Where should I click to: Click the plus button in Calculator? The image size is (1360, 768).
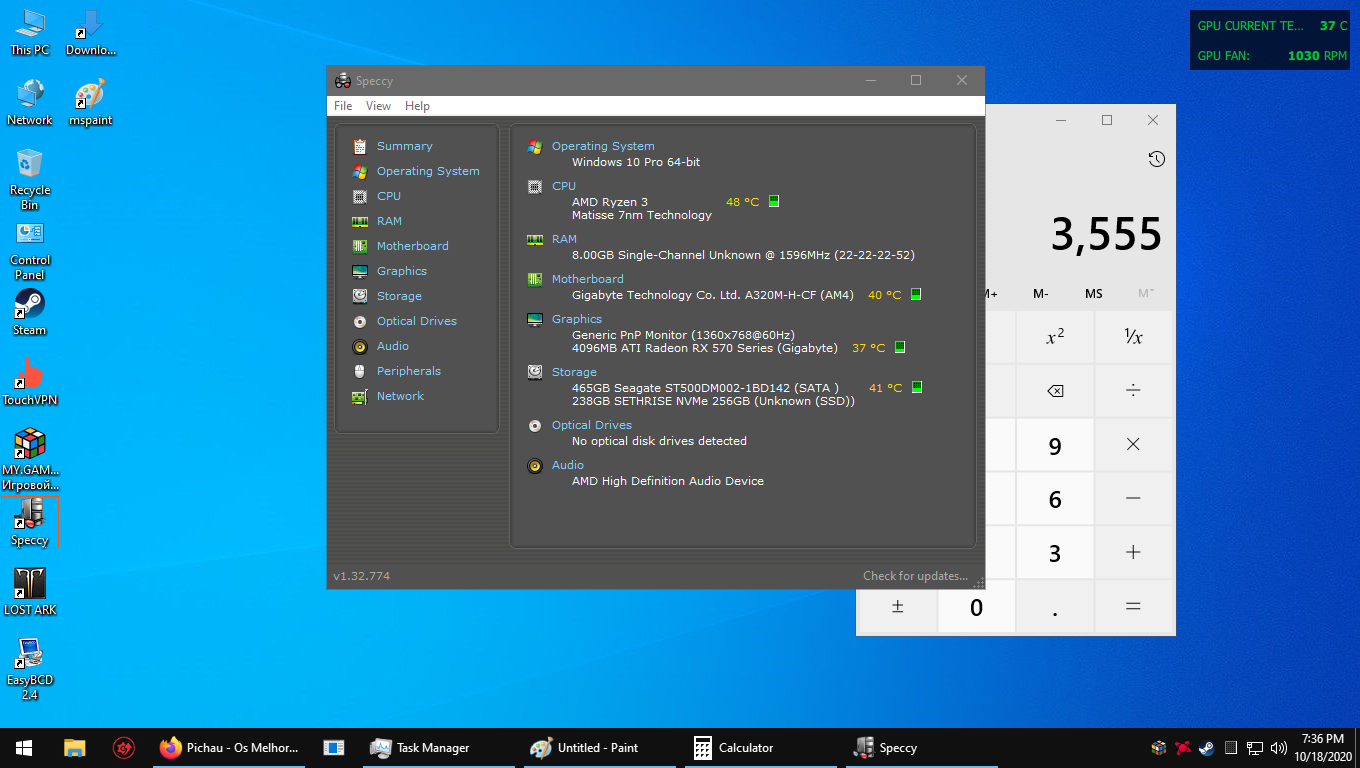coord(1133,553)
